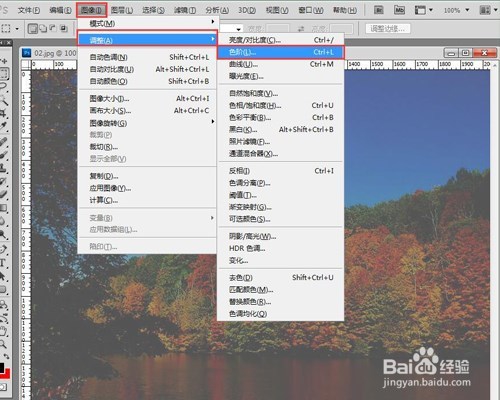Screen dimensions: 500x400
Task: Swap foreground and background colors
Action: (x=7, y=356)
